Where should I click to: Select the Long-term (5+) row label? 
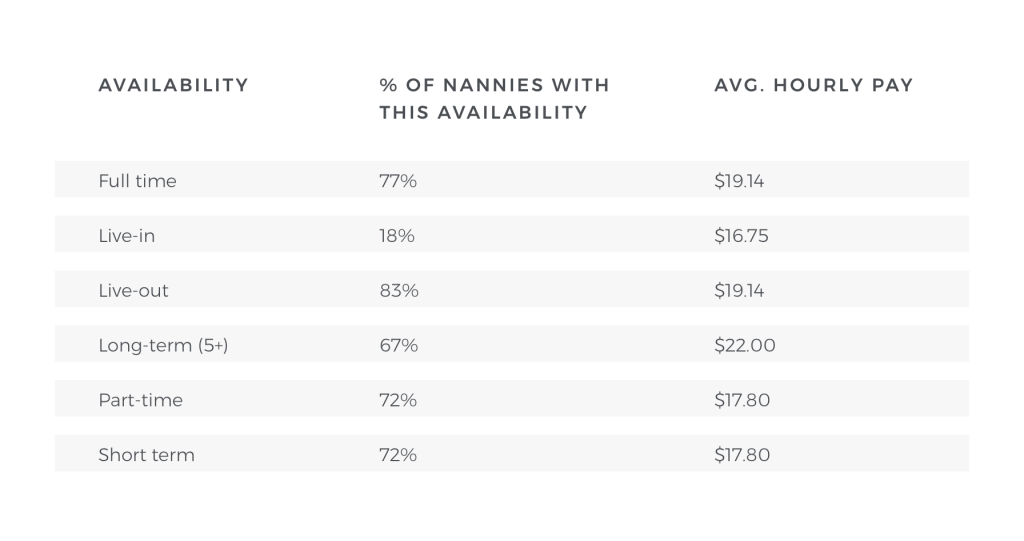tap(163, 346)
